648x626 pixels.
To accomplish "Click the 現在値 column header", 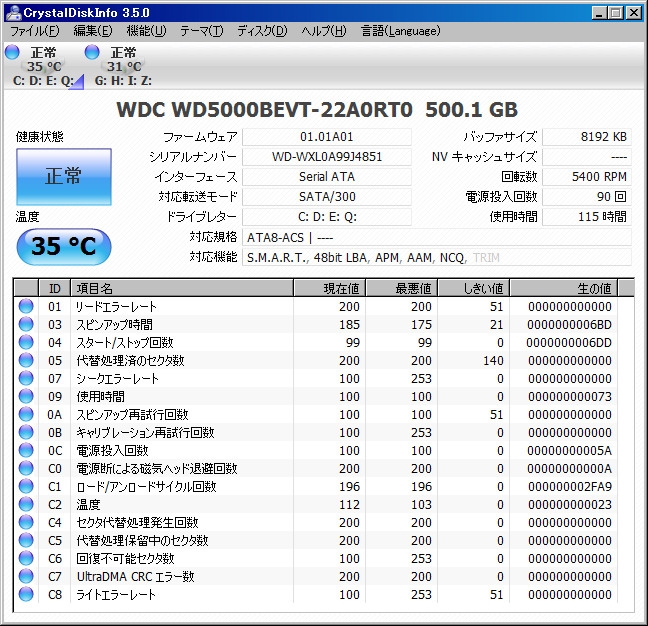I will [x=329, y=288].
